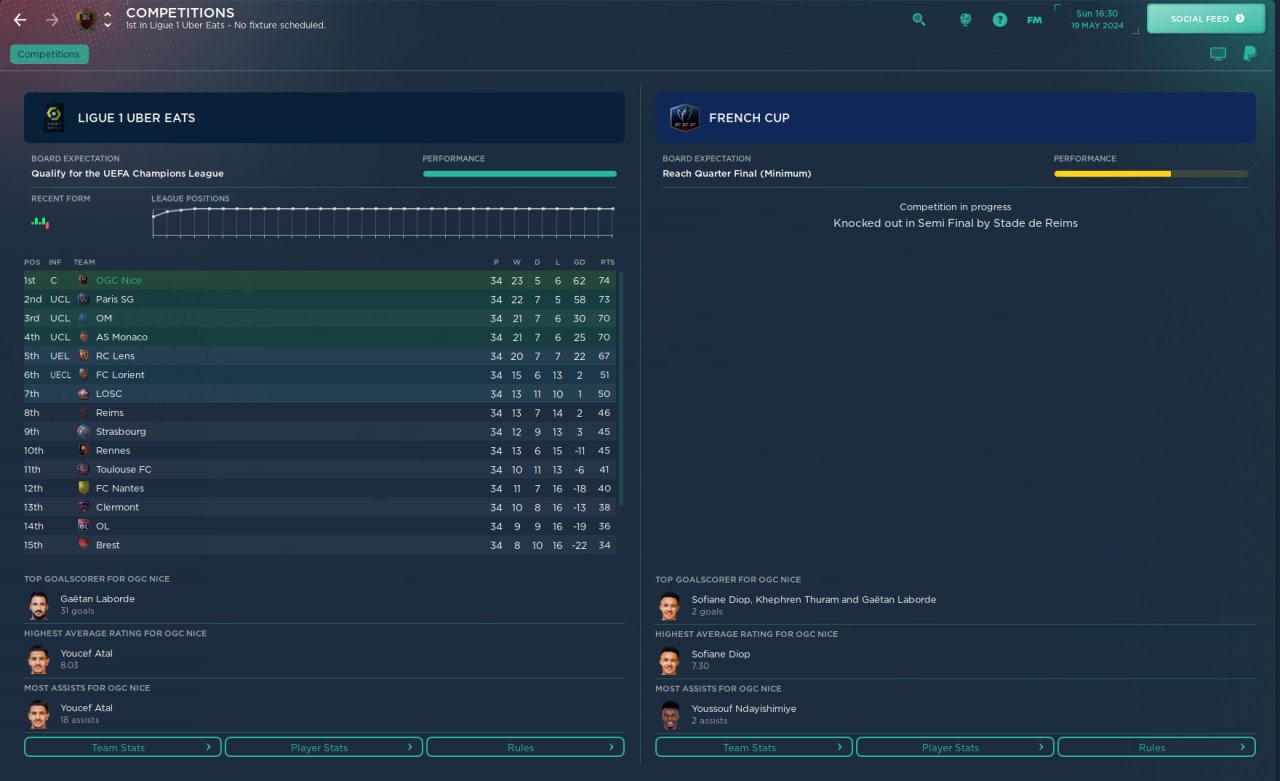Click the Reims club badge
Viewport: 1280px width, 781px height.
[84, 413]
